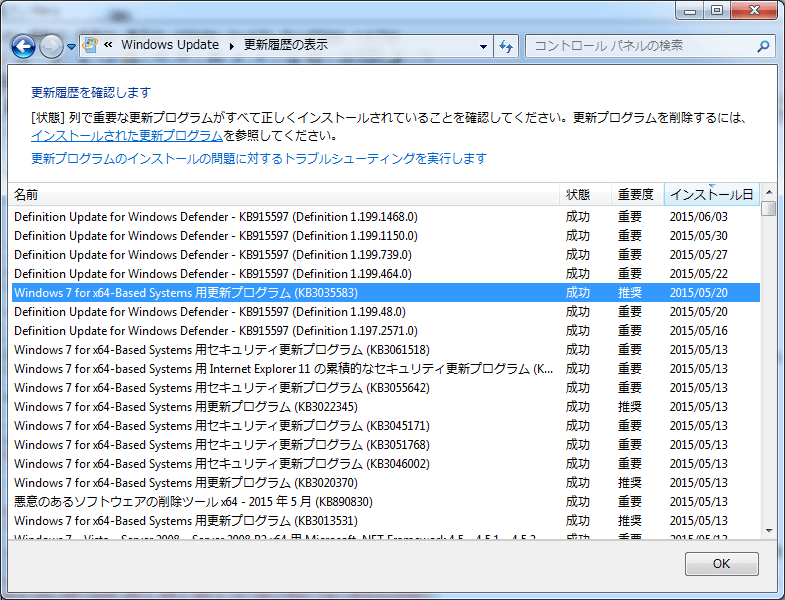Close the update history window
This screenshot has height=600, width=785.
754,11
